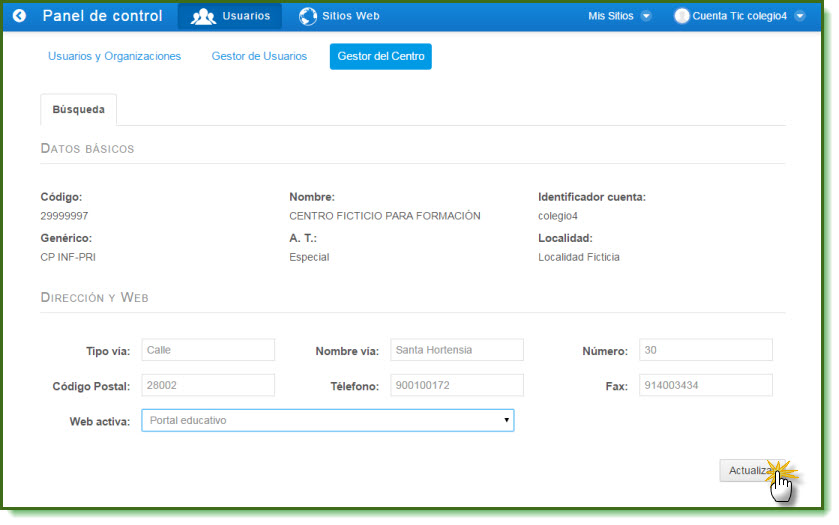Screen dimensions: 839x525
Task: Click the Código Postal field
Action: (x=208, y=385)
